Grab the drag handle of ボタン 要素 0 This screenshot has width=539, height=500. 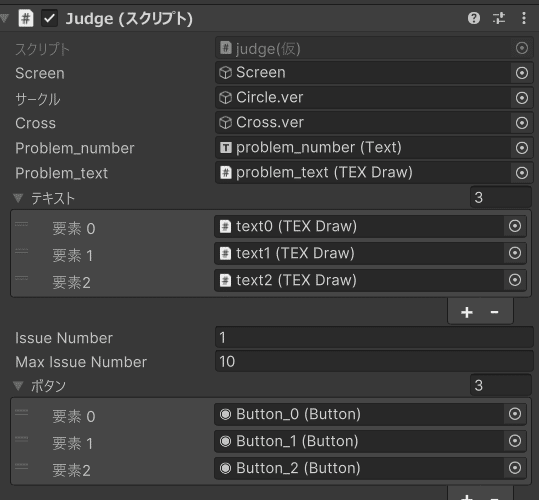click(21, 412)
